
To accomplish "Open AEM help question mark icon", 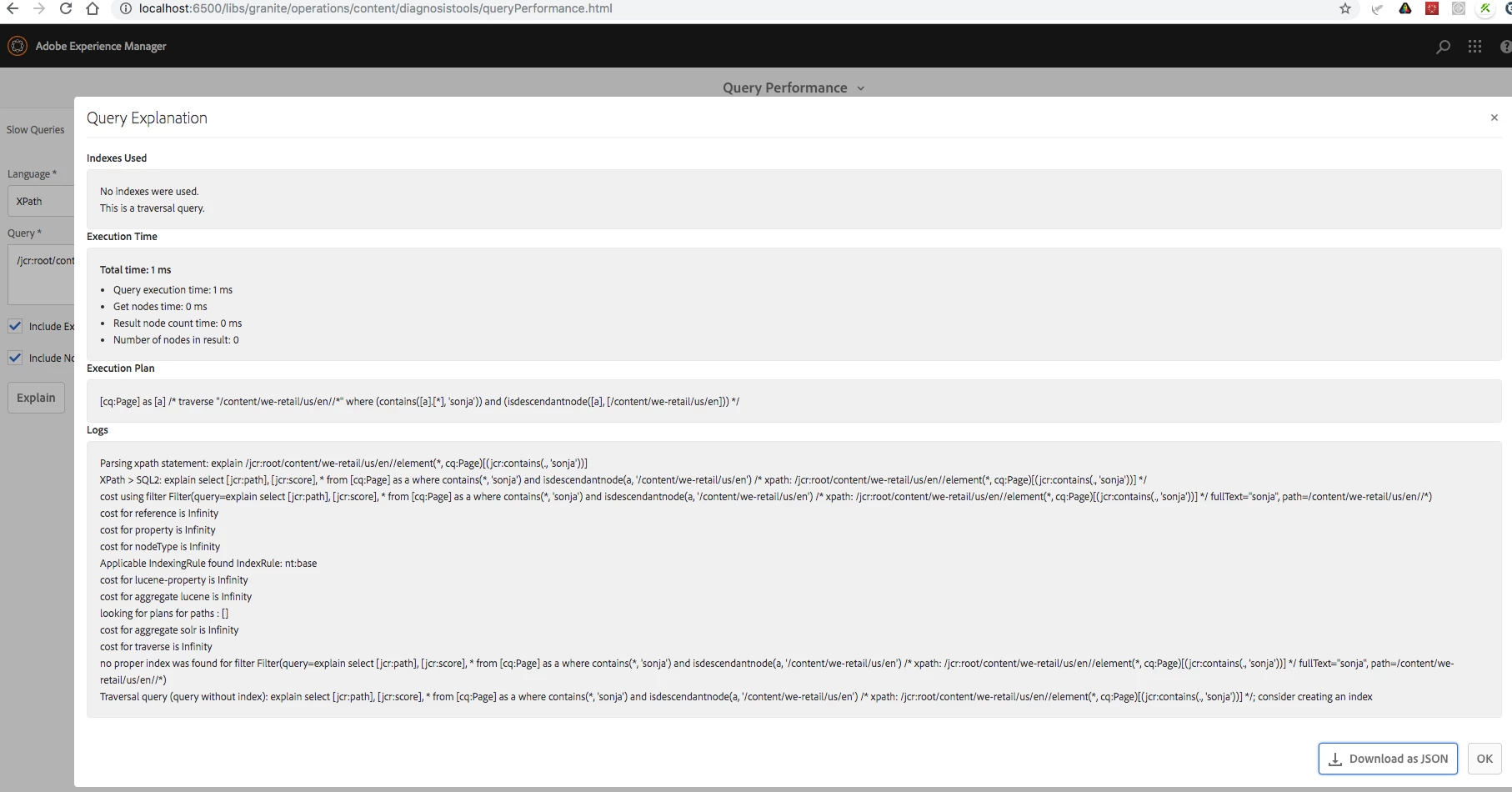I will click(x=1505, y=47).
